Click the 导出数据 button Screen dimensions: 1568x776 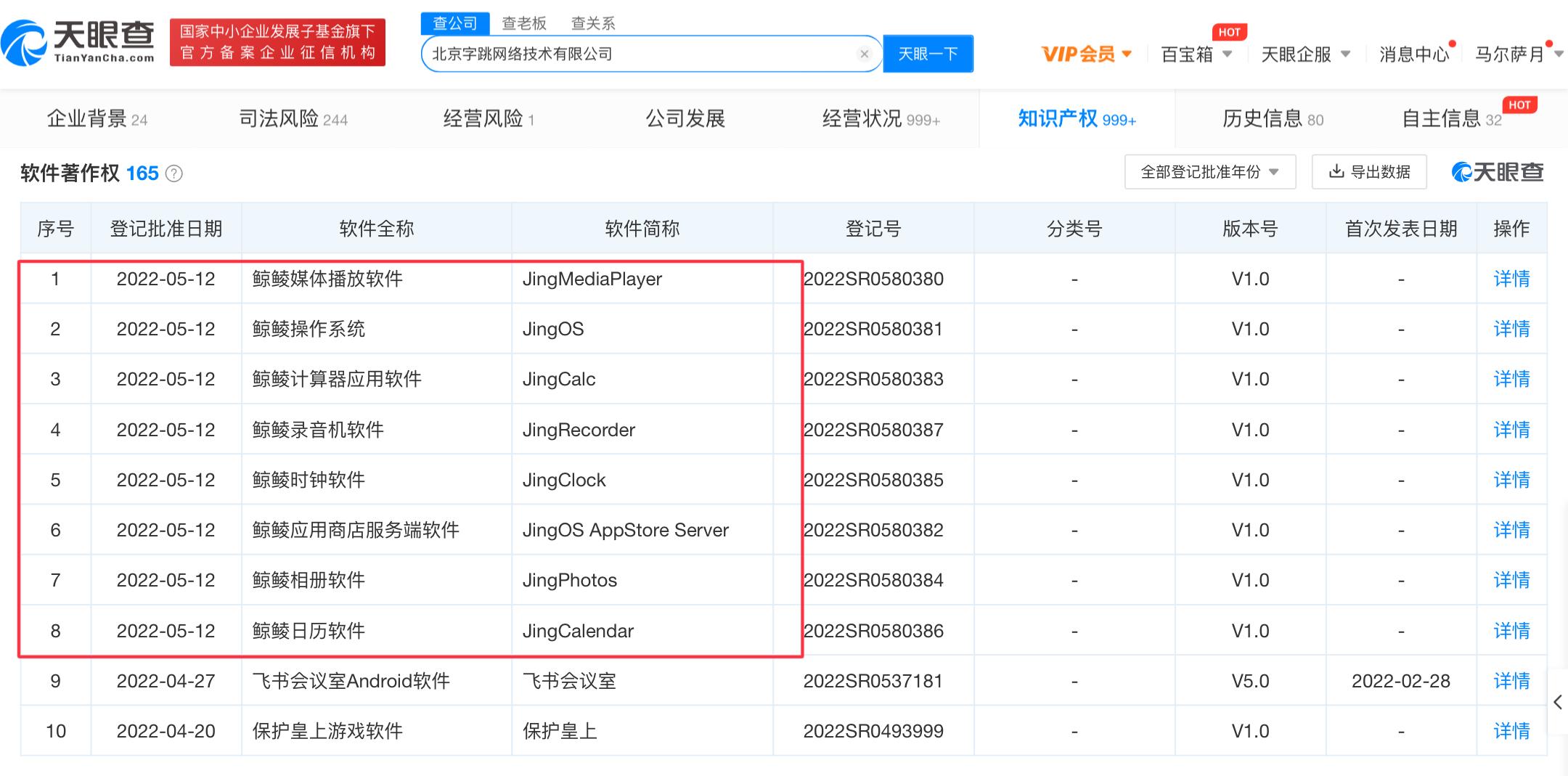point(1369,172)
